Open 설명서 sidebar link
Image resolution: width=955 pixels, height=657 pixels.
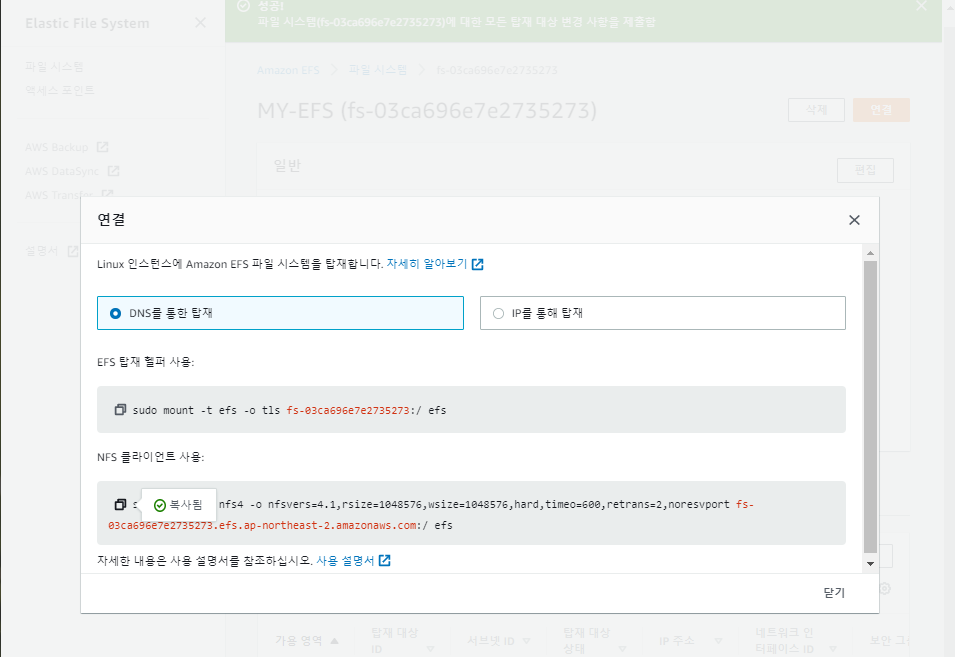point(41,251)
